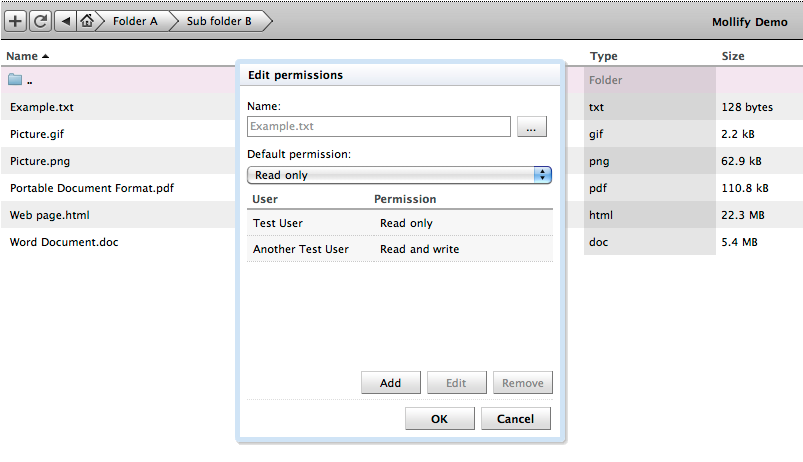Select Web page.html file
The image size is (803, 462).
point(50,215)
